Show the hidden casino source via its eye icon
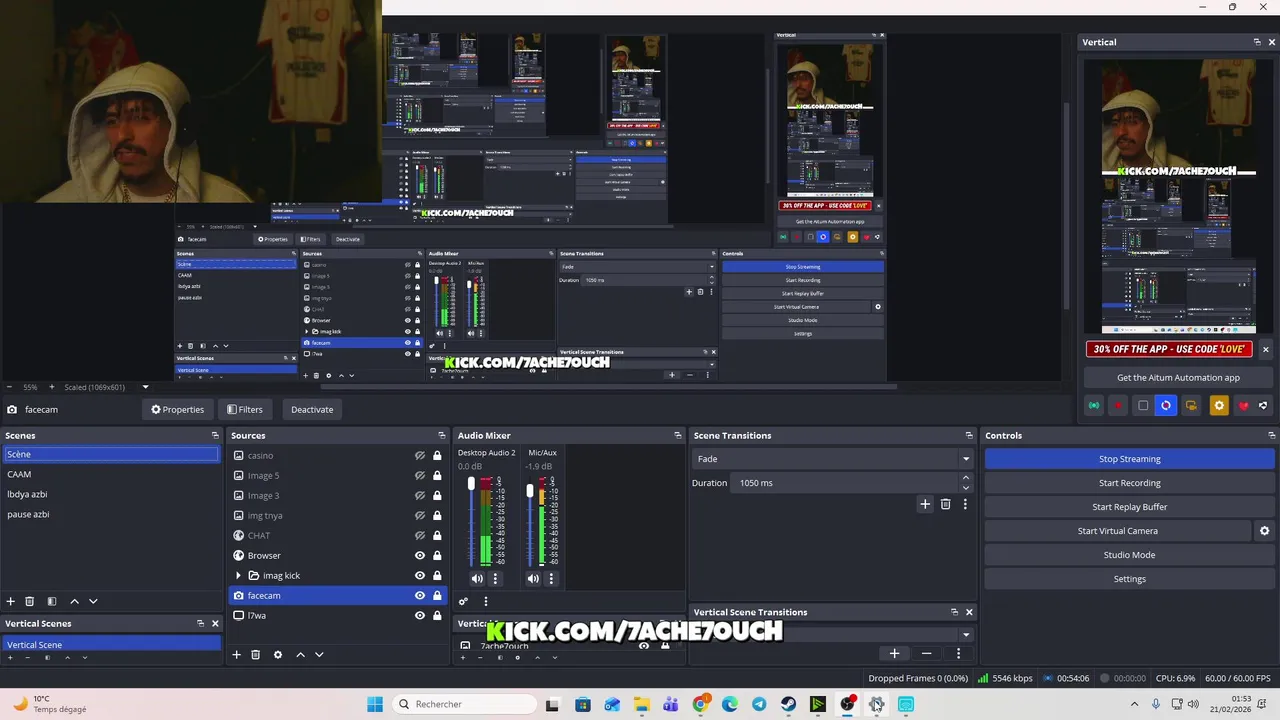This screenshot has height=720, width=1280. [x=420, y=455]
